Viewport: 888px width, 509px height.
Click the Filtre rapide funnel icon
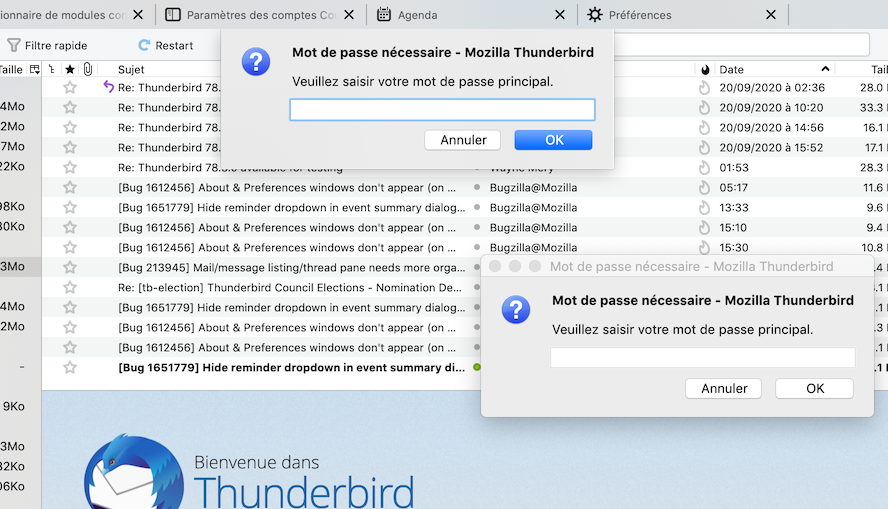point(14,45)
